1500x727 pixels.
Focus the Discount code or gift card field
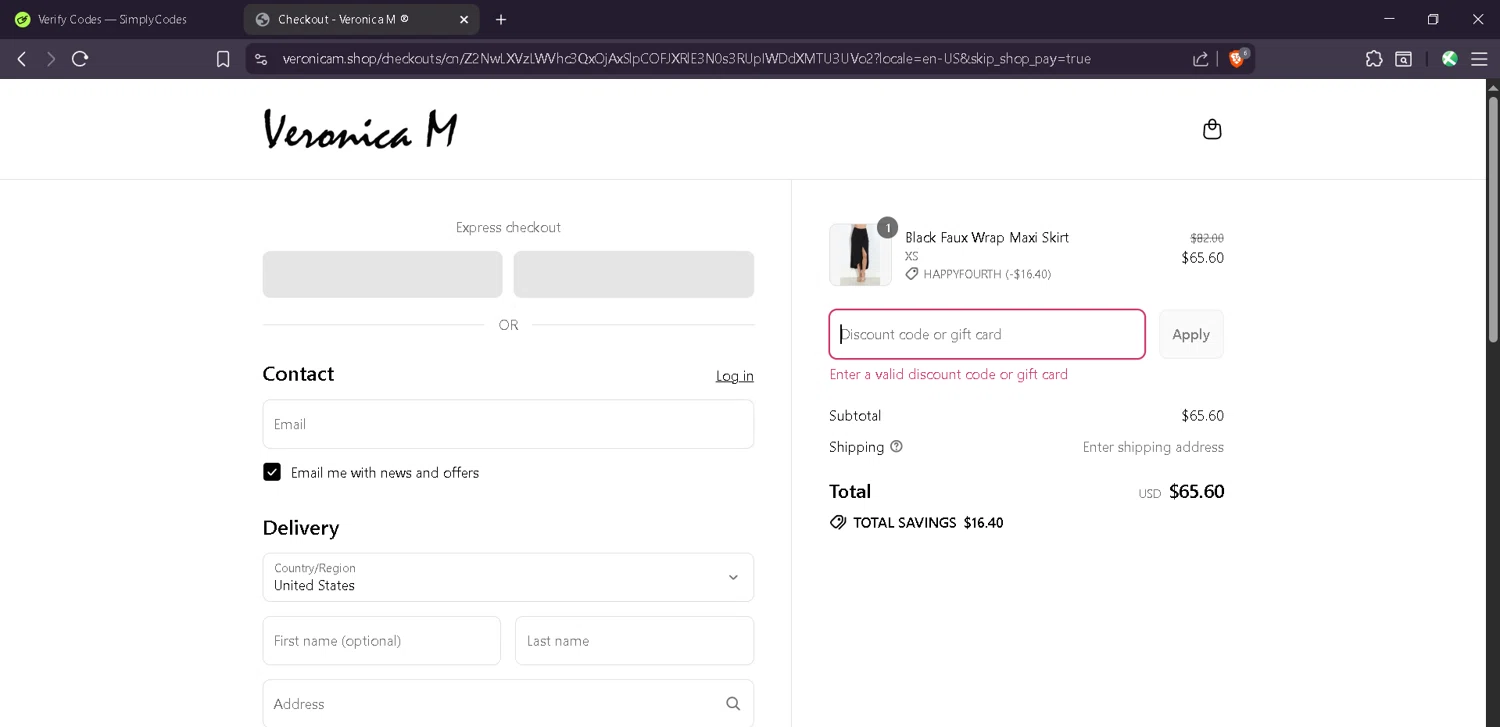point(987,334)
